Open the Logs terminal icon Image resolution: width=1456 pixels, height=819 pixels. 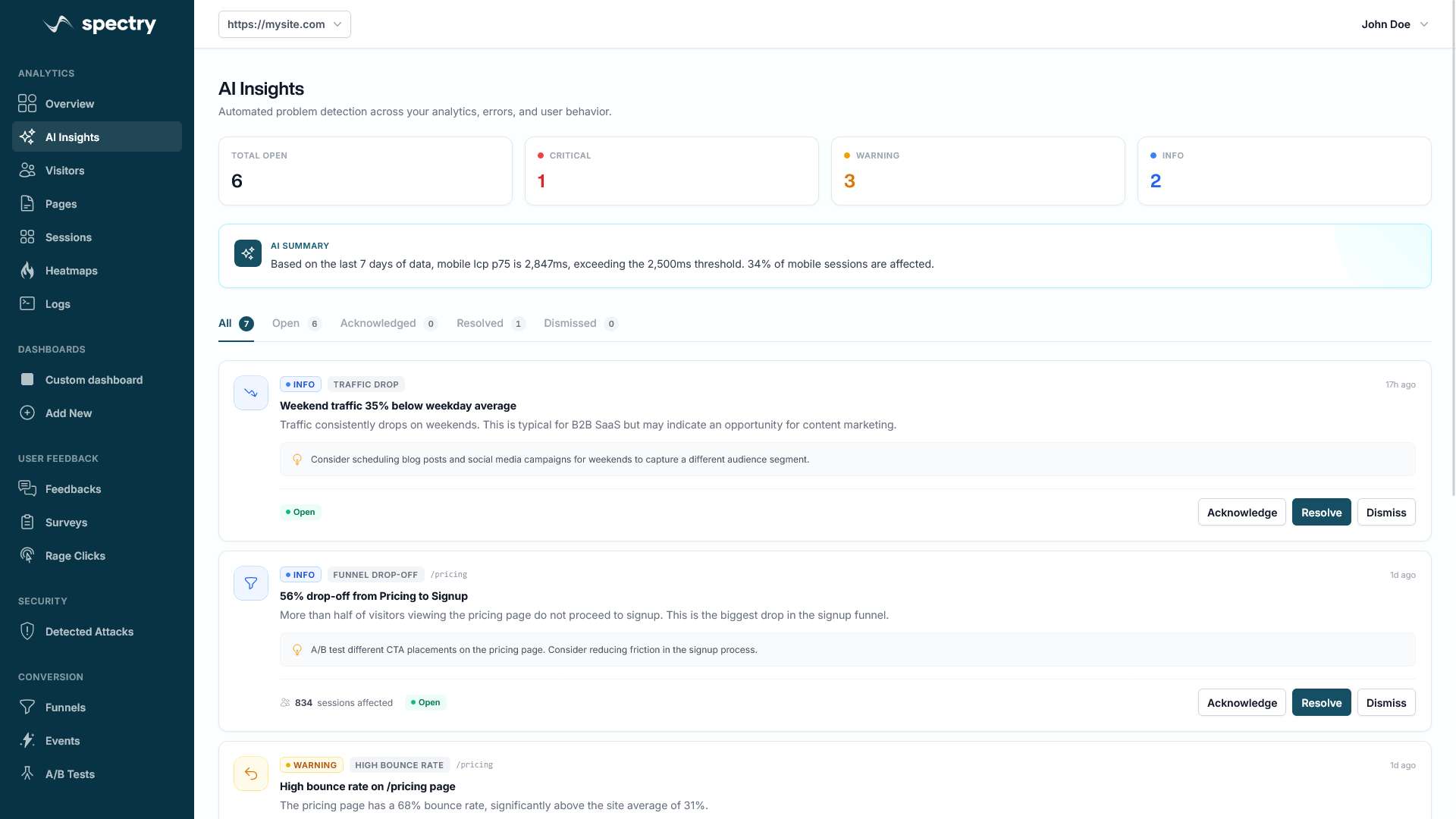[x=27, y=304]
